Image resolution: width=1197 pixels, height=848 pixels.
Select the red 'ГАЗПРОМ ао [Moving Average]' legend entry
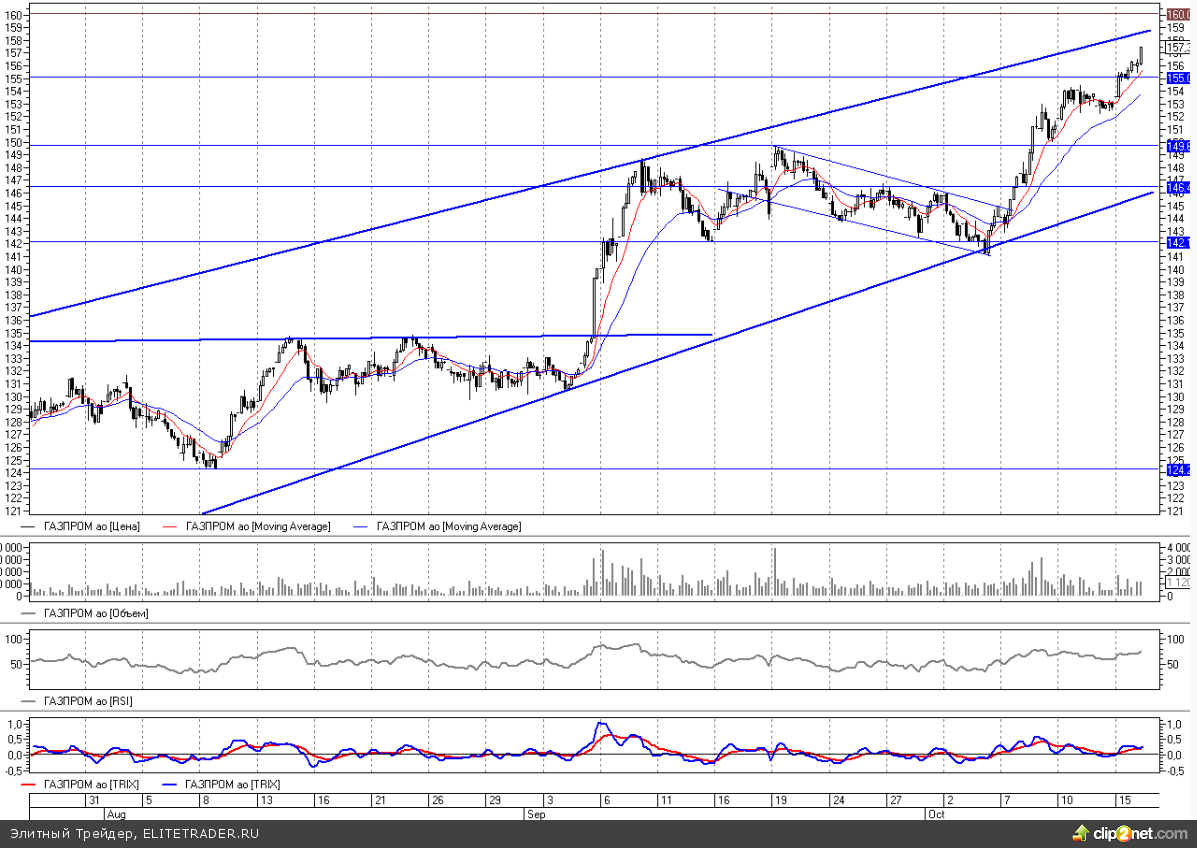click(x=247, y=526)
